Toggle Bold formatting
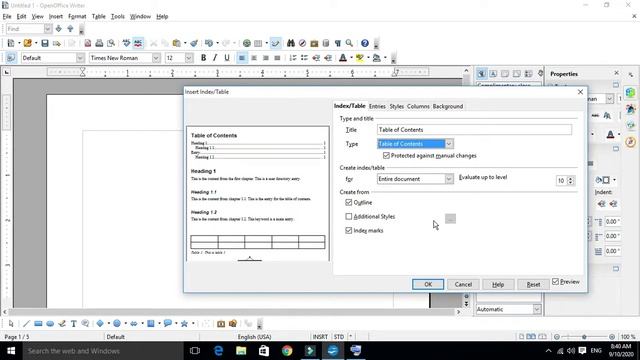This screenshot has height=360, width=640. (203, 58)
